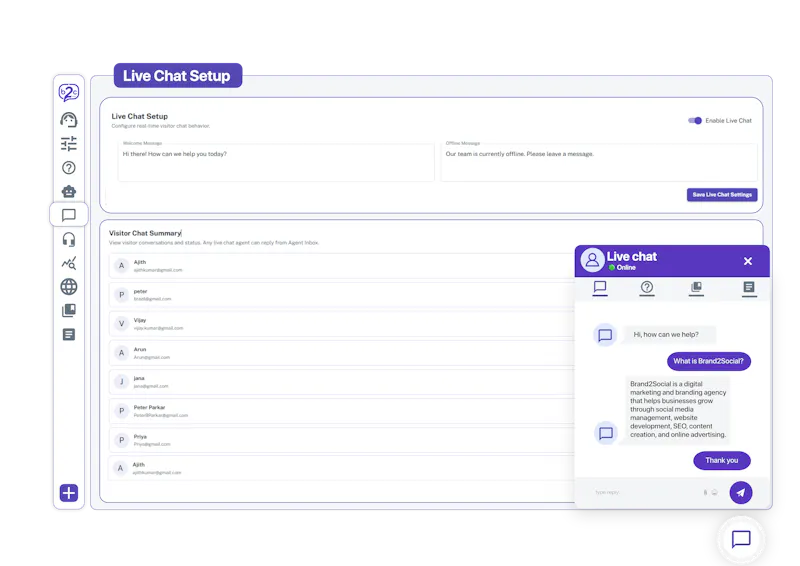800x566 pixels.
Task: Click the bot chat icon beside 'Hi, how can we help?'
Action: point(605,335)
